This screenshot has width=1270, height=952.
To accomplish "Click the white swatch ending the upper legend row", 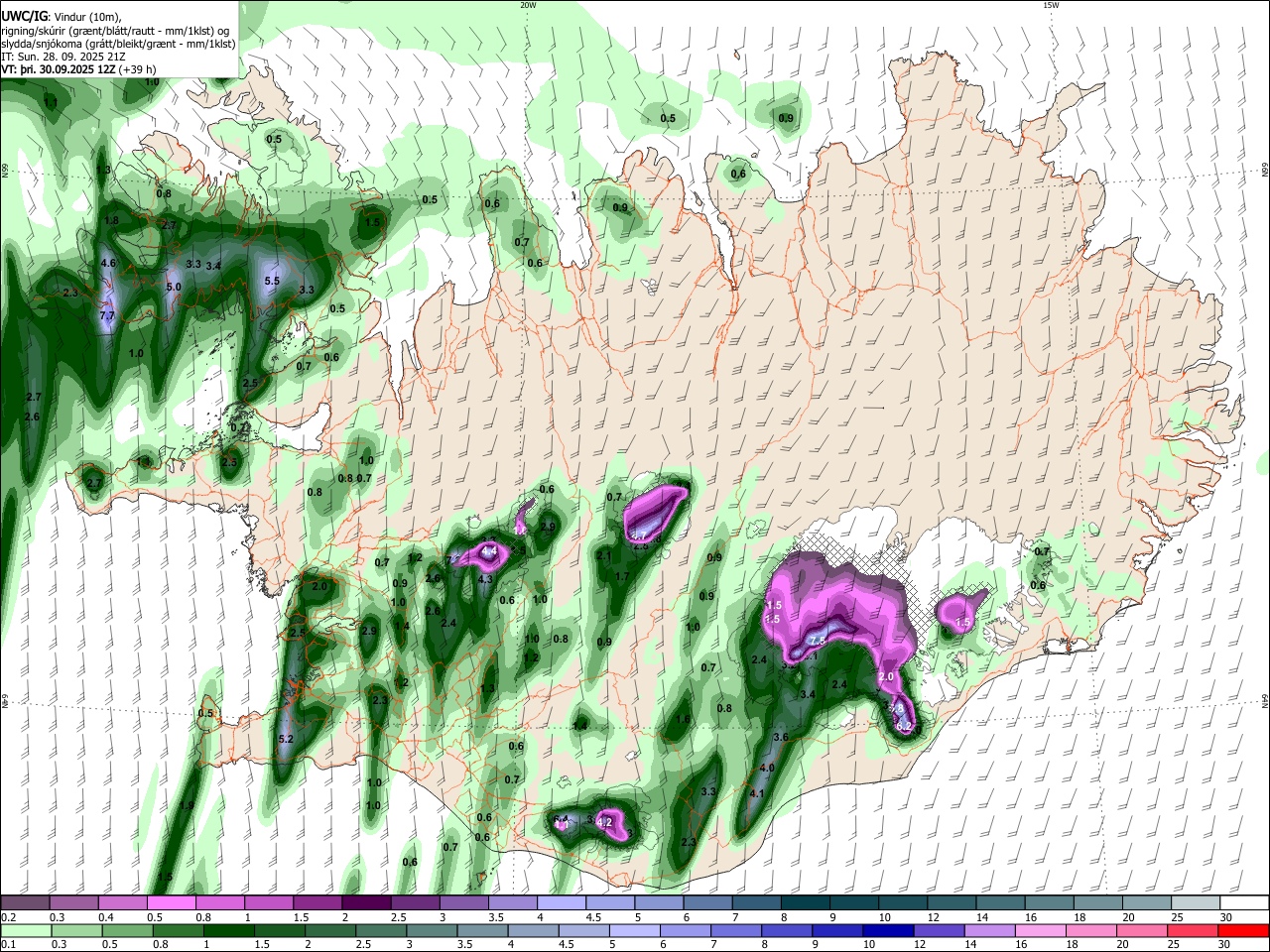I will pos(1243,902).
